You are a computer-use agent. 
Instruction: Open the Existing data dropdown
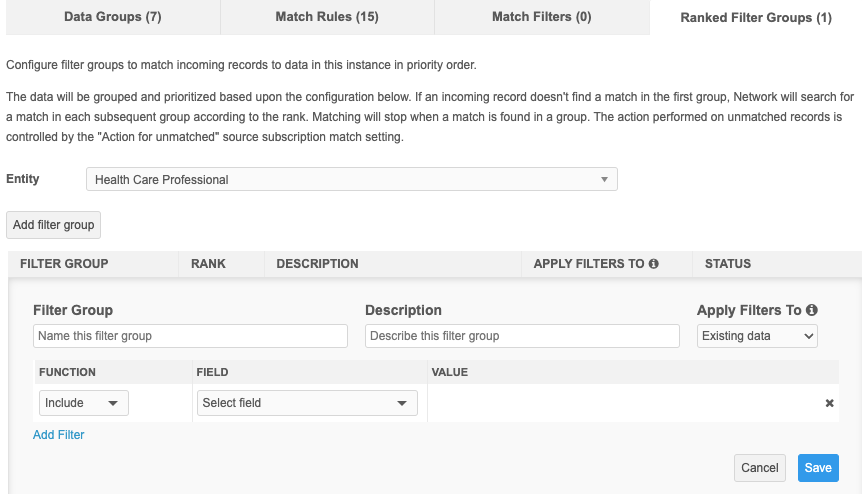click(x=757, y=336)
